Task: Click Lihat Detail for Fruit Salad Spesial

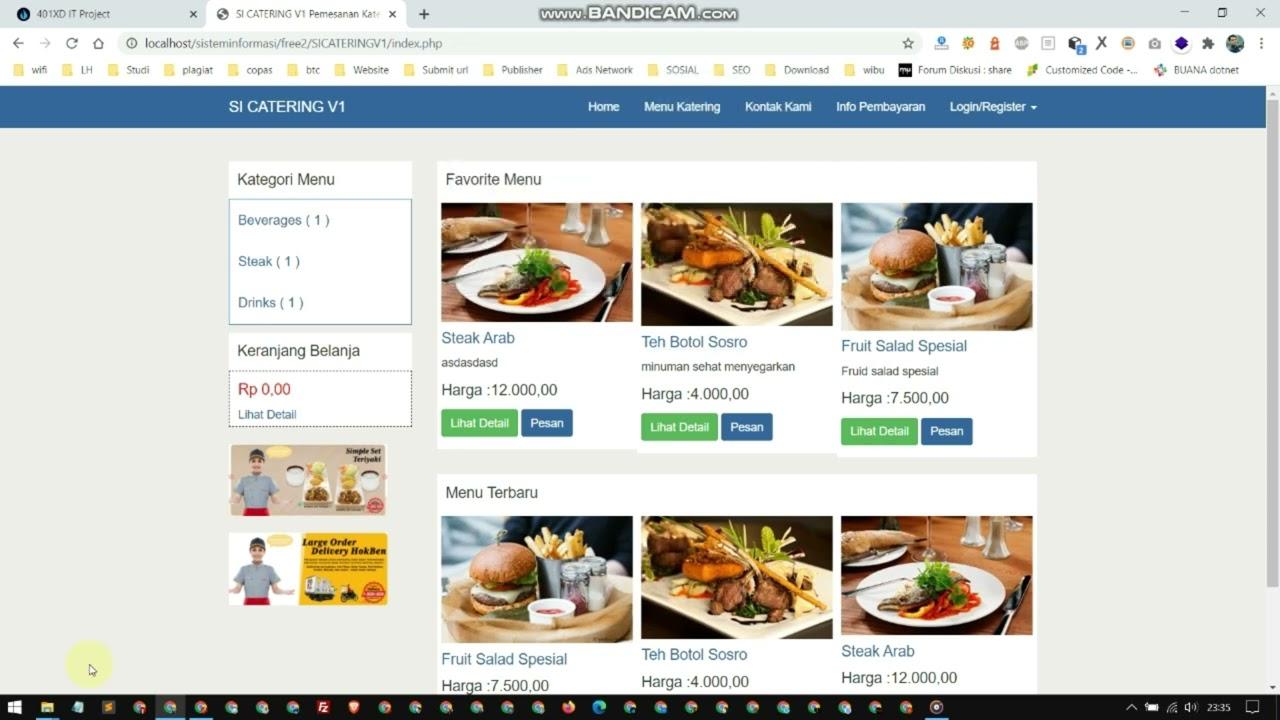Action: (879, 431)
